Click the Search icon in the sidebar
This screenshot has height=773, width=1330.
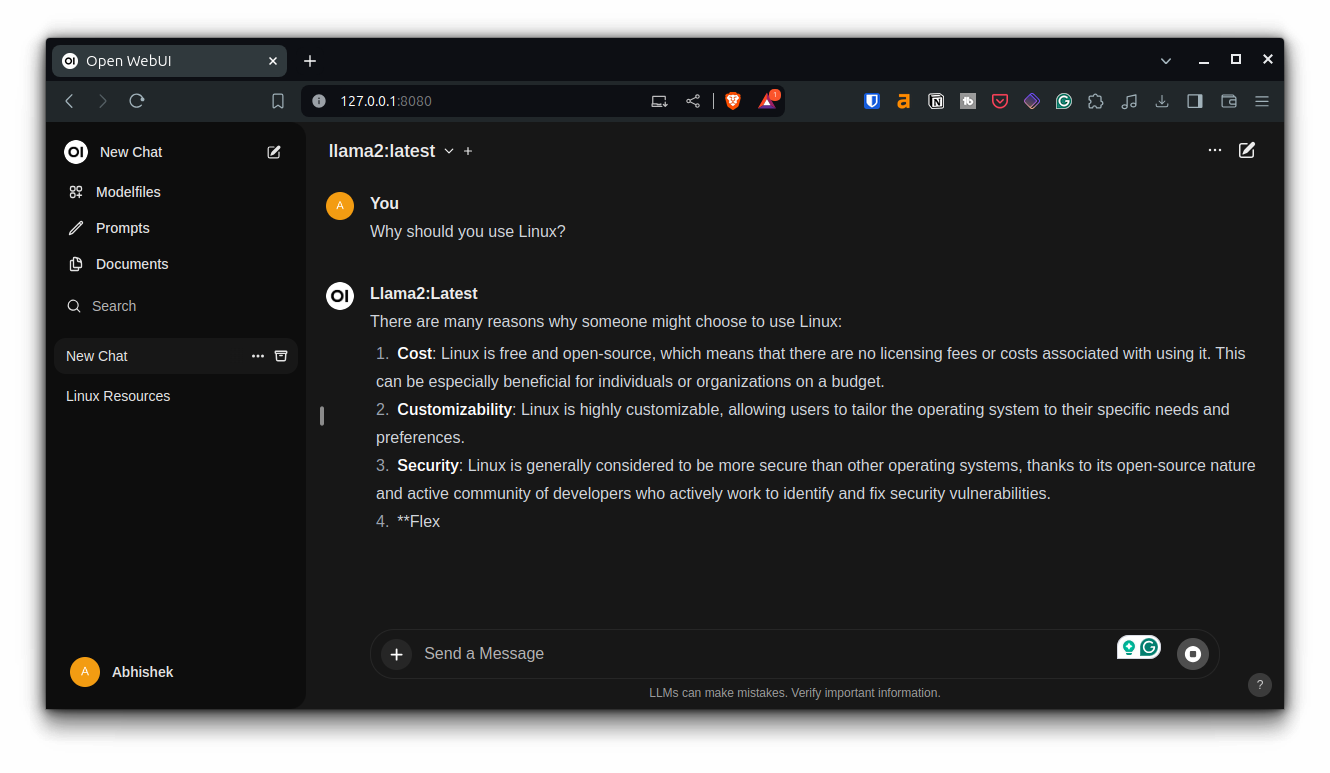[73, 305]
